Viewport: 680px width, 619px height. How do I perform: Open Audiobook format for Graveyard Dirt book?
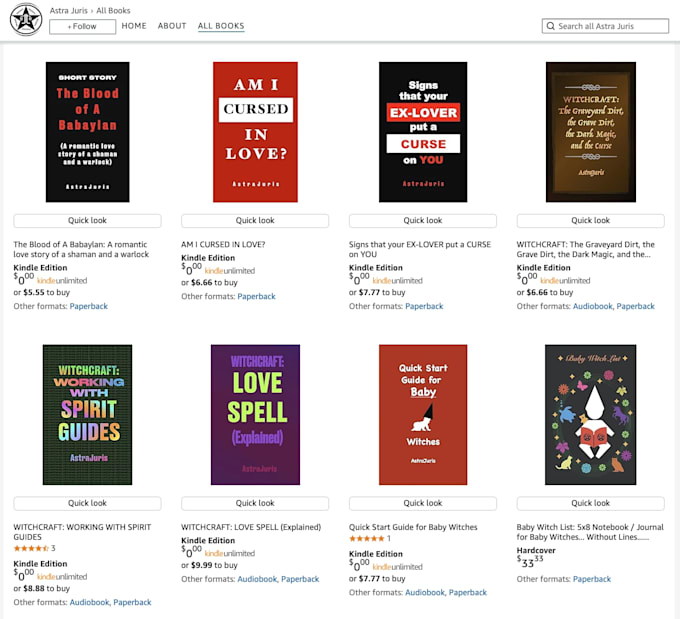[592, 306]
